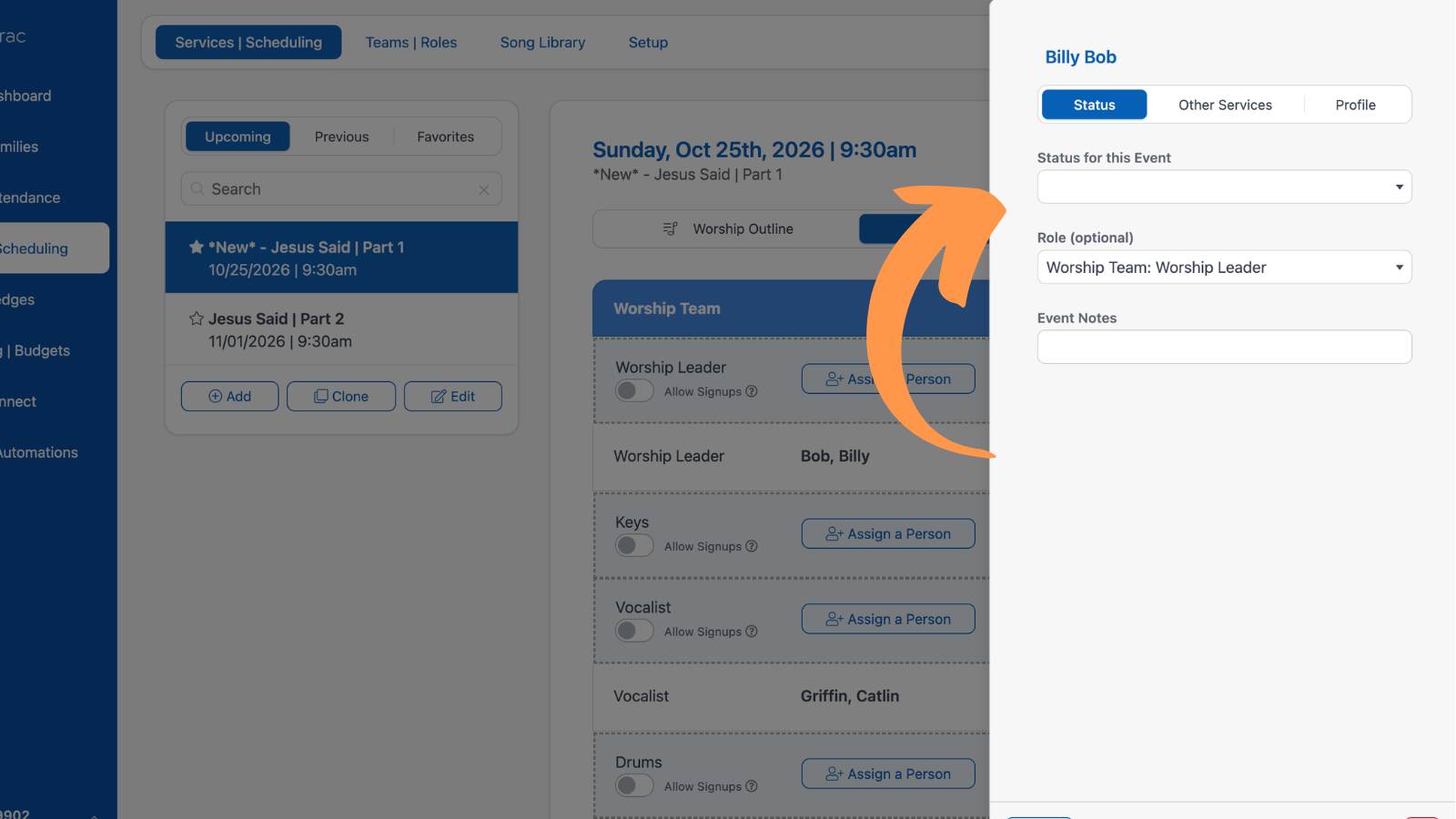The width and height of the screenshot is (1456, 819).
Task: Click assigned vocalist Griffin, Catlin
Action: [850, 696]
